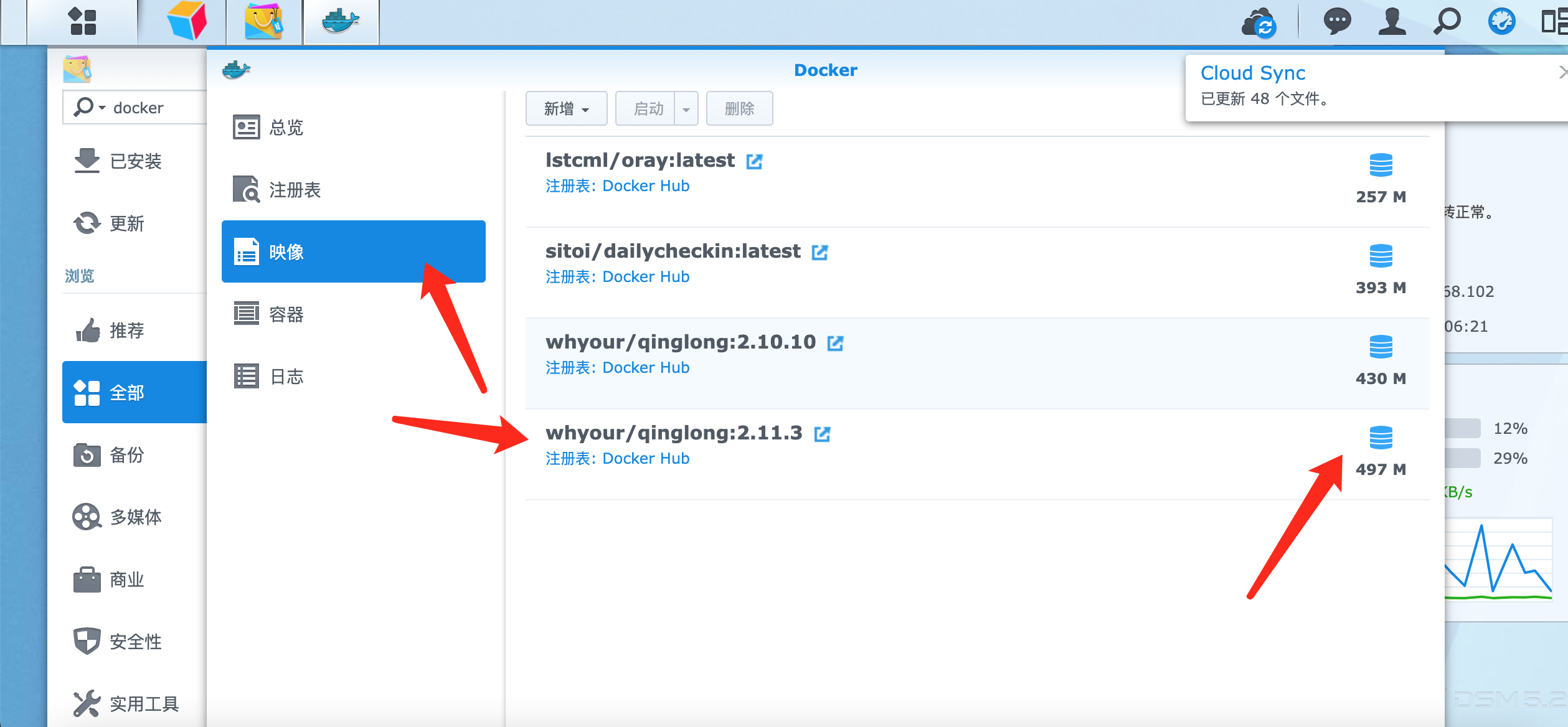Open the 注册表 registry section
Image resolution: width=1568 pixels, height=727 pixels.
354,189
